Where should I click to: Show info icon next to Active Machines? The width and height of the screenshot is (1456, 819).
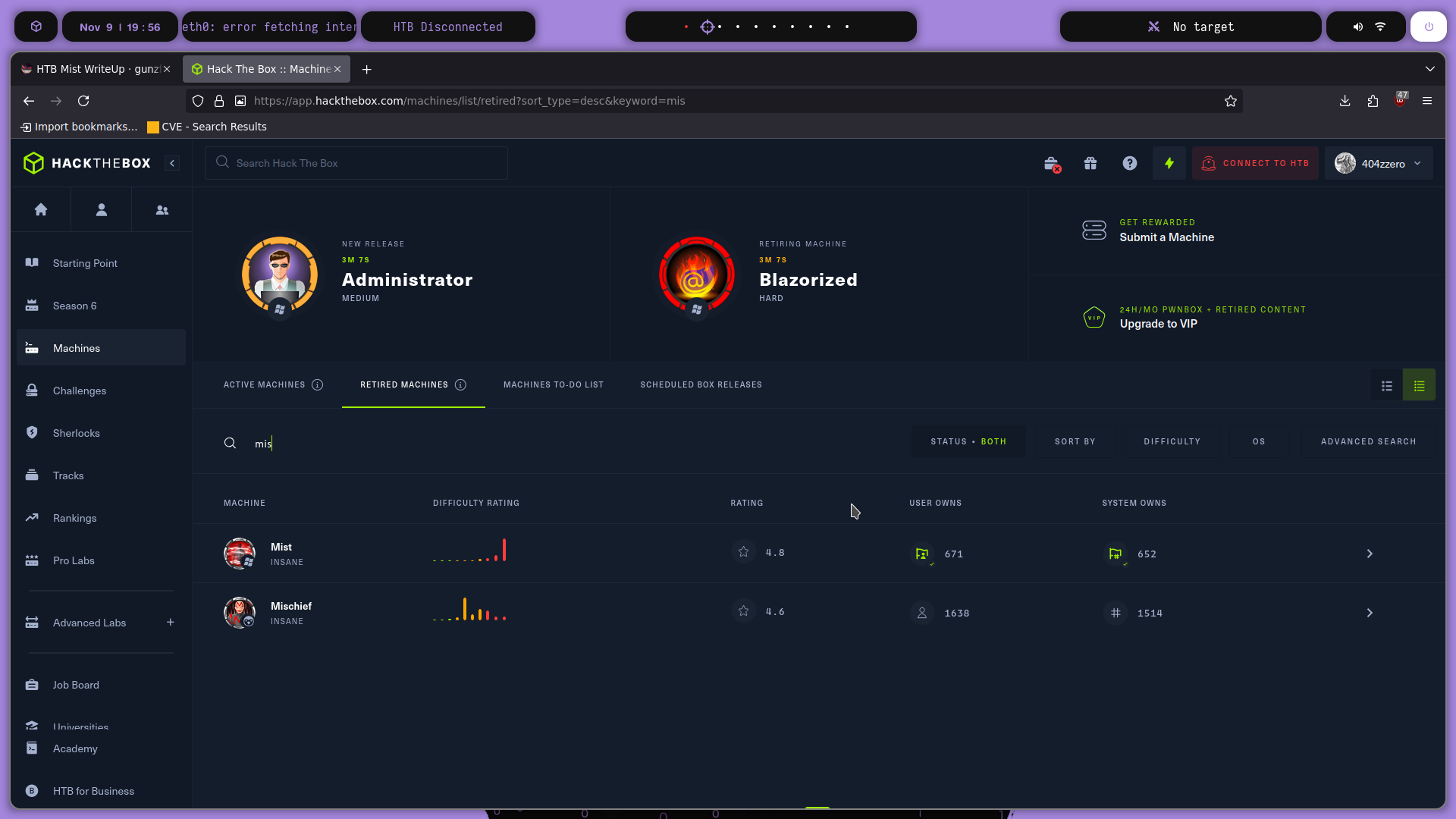coord(318,385)
